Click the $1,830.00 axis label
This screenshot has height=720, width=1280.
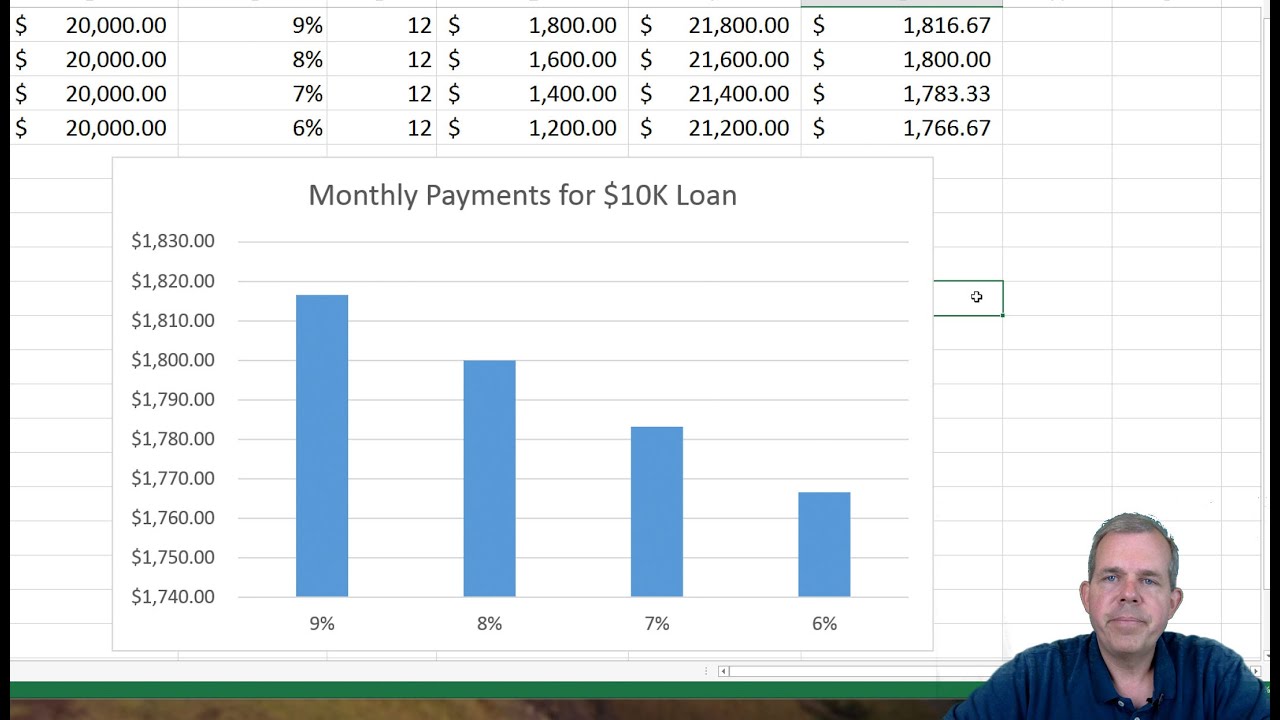[x=173, y=241]
